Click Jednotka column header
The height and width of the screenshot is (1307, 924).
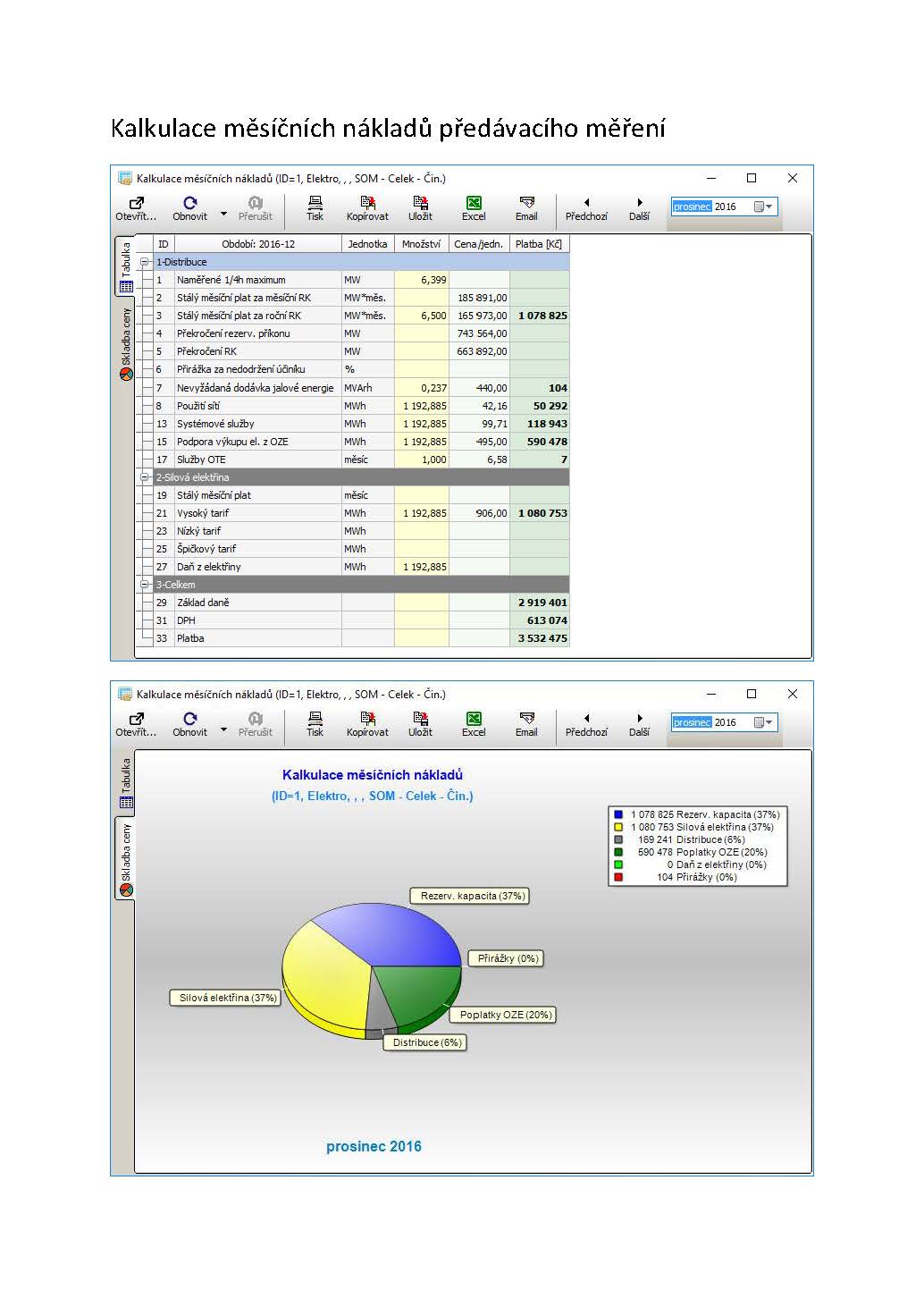pos(367,244)
